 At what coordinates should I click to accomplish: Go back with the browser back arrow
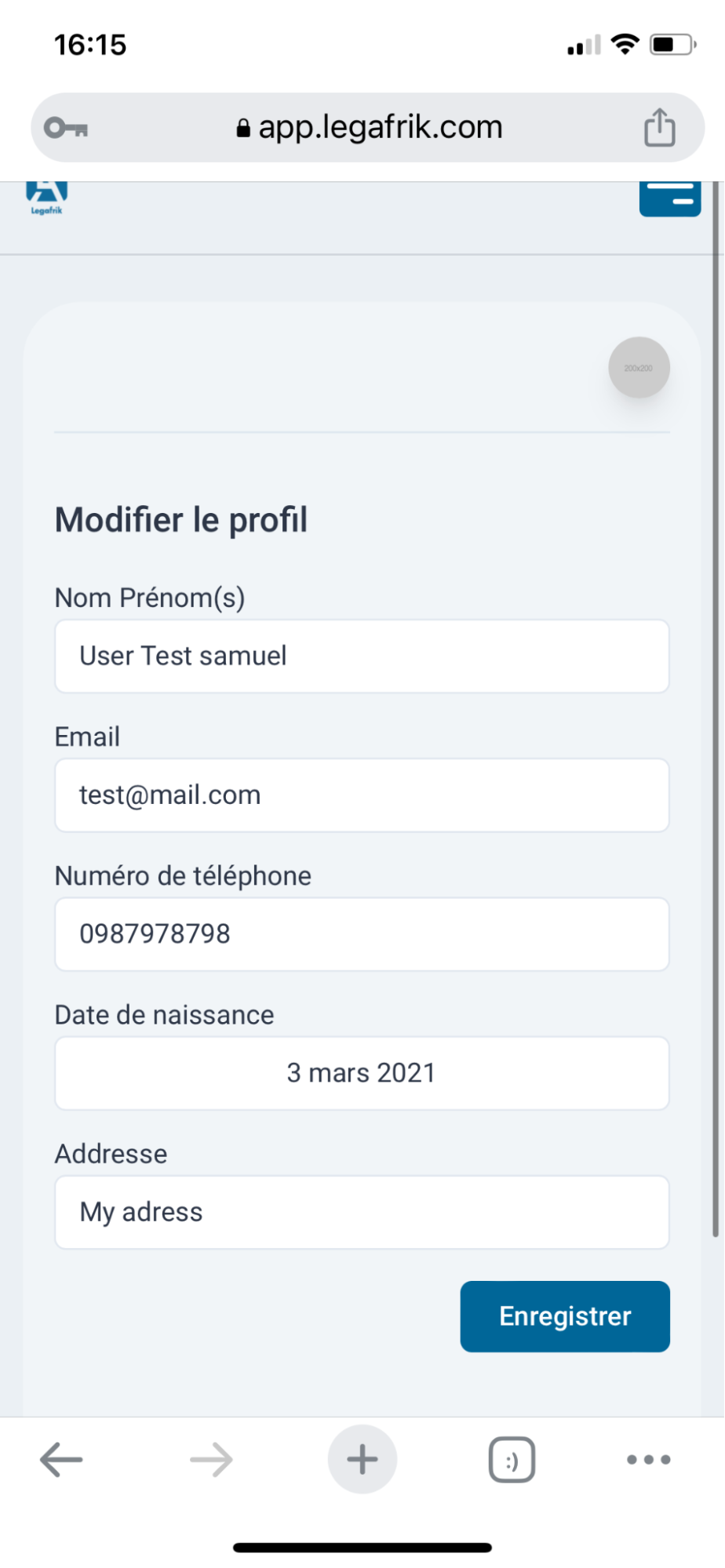pos(61,1460)
